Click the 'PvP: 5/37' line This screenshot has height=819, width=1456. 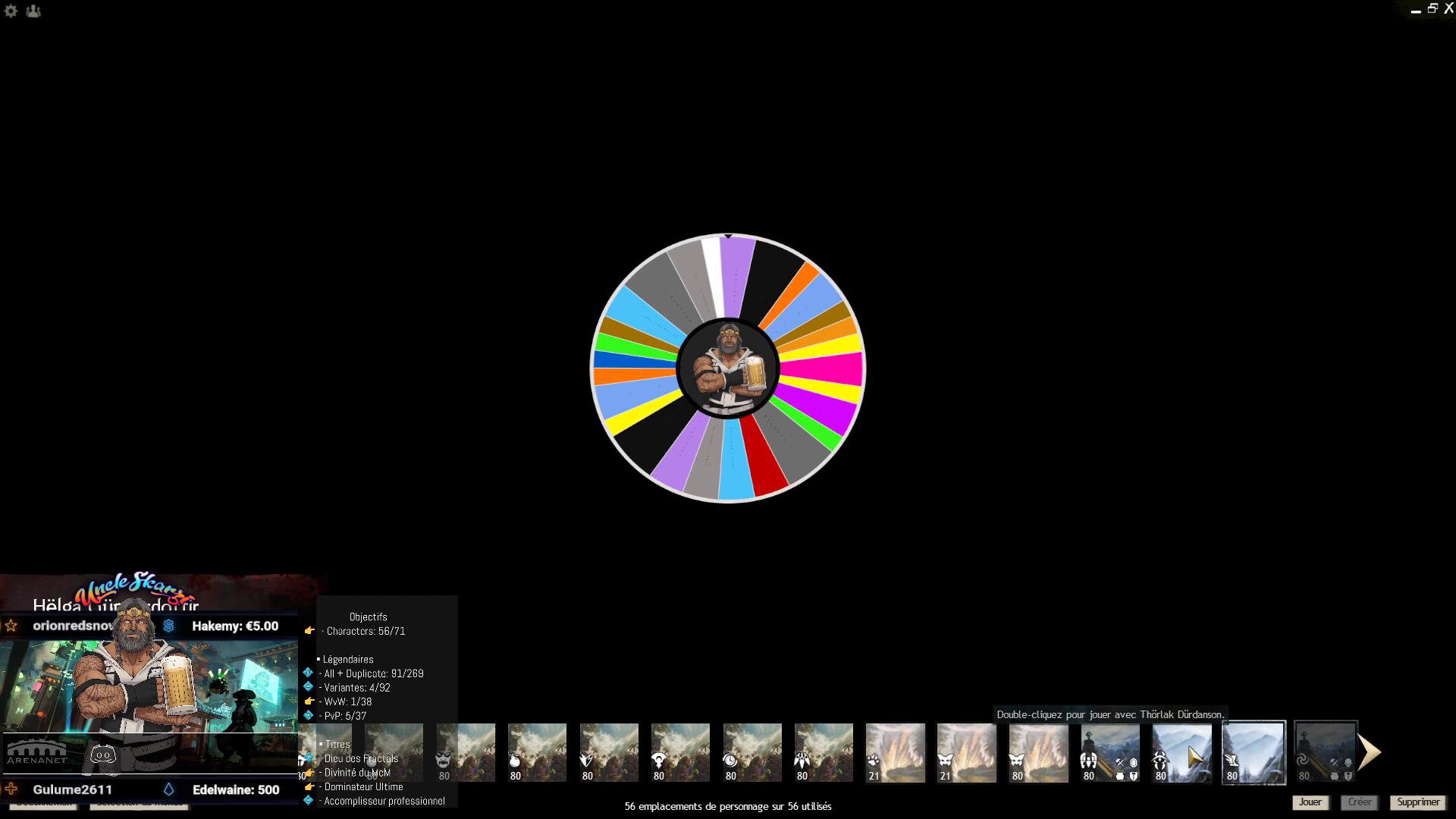(x=343, y=716)
